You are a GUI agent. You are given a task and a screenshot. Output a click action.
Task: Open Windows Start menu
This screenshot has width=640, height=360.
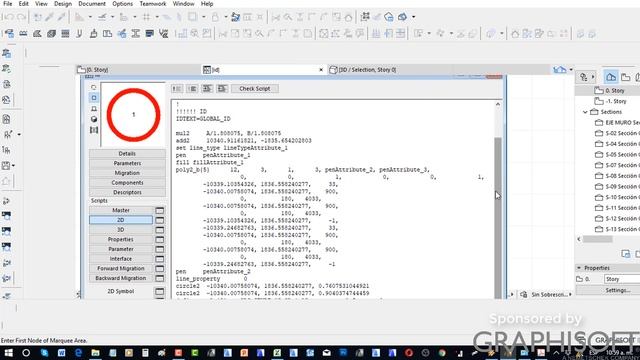pyautogui.click(x=8, y=353)
